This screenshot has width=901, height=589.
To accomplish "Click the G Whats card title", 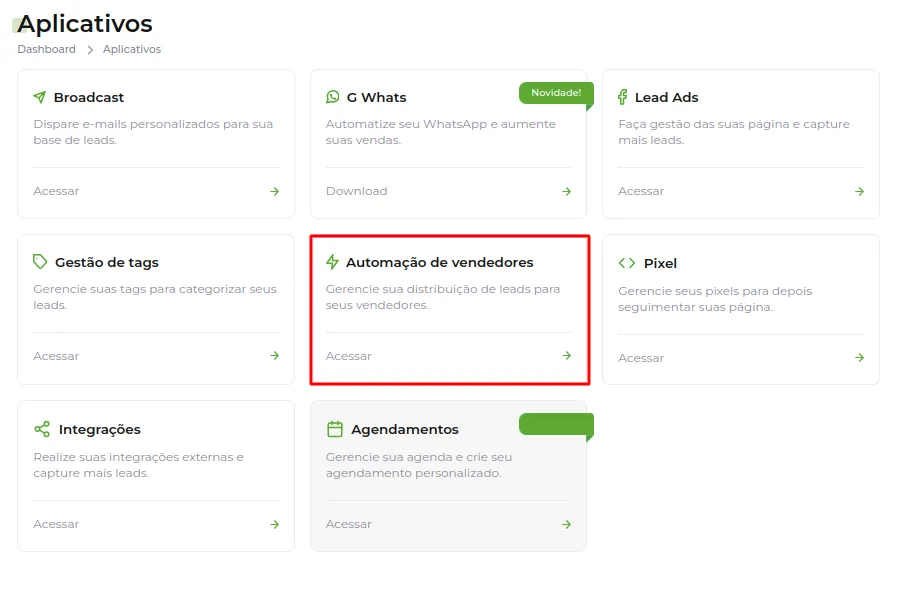I will [377, 97].
